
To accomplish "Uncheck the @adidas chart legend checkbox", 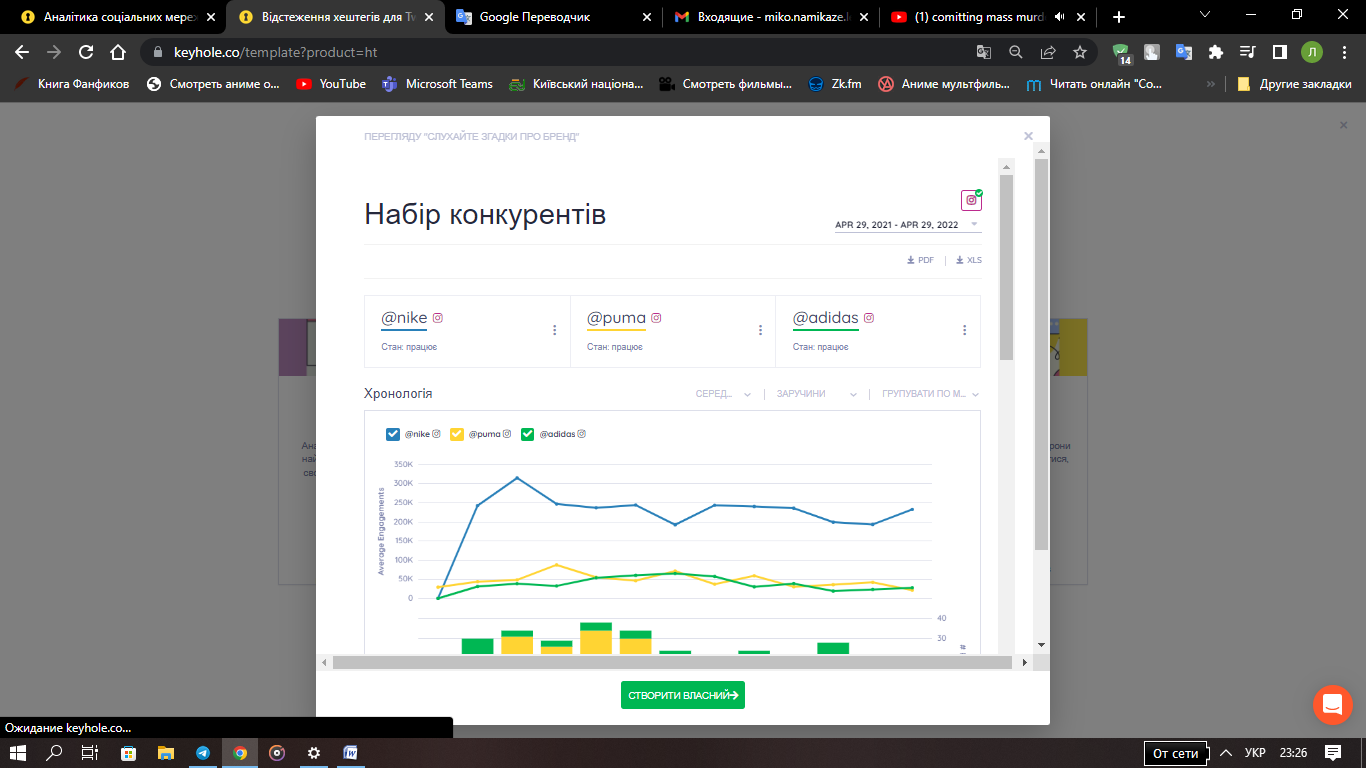I will click(x=528, y=434).
